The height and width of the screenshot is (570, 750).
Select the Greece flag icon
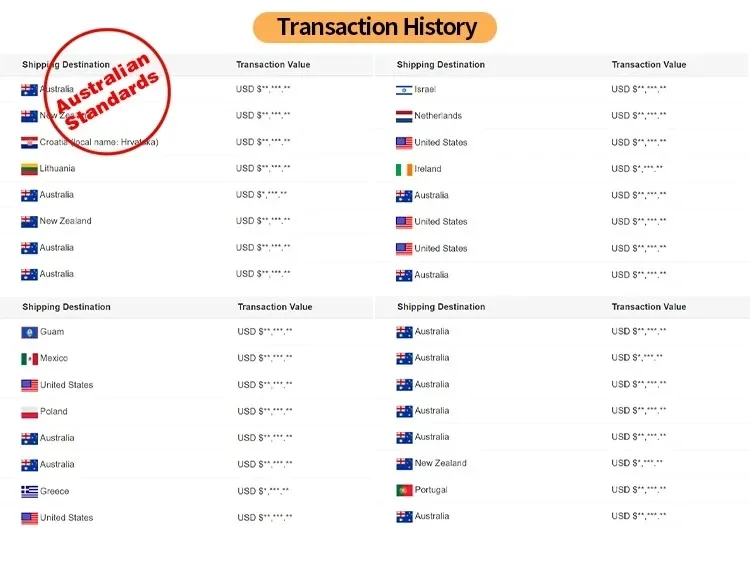(x=29, y=491)
